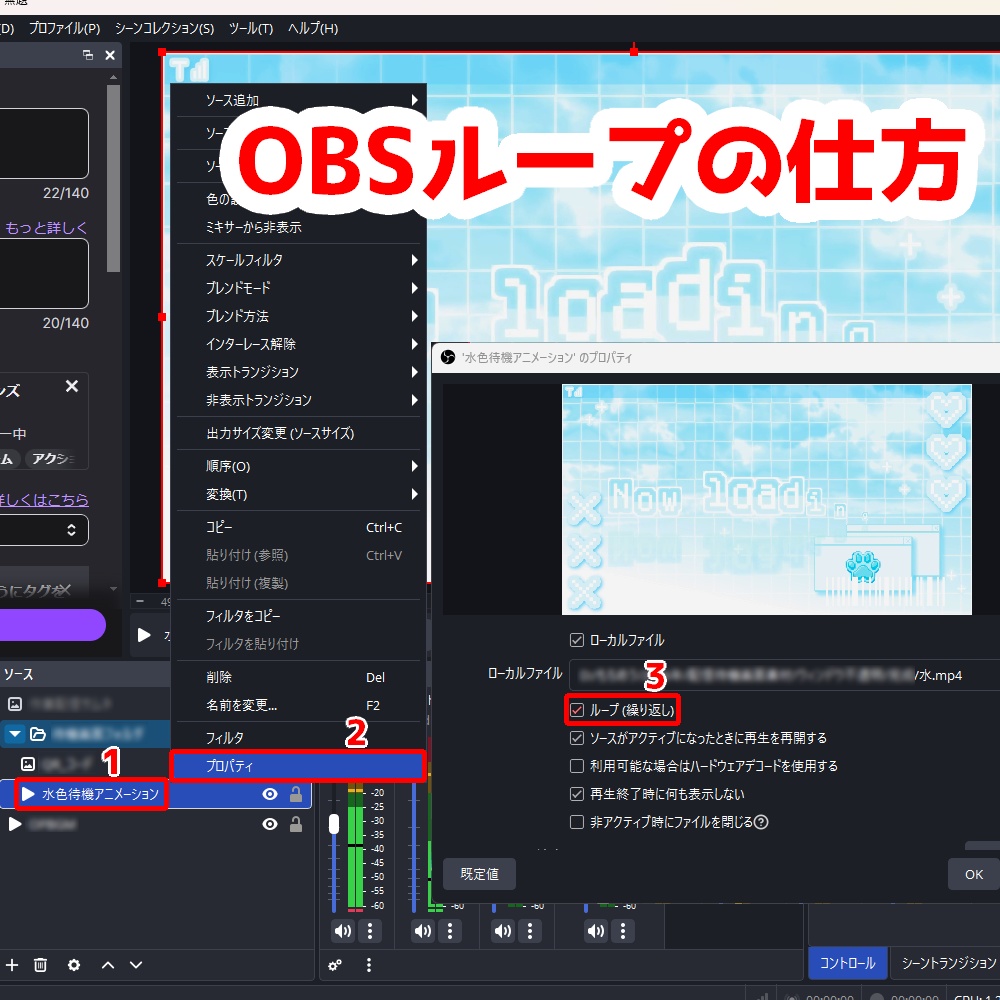This screenshot has width=1000, height=1000.
Task: Collapse the source group folder triangle
Action: click(x=13, y=734)
